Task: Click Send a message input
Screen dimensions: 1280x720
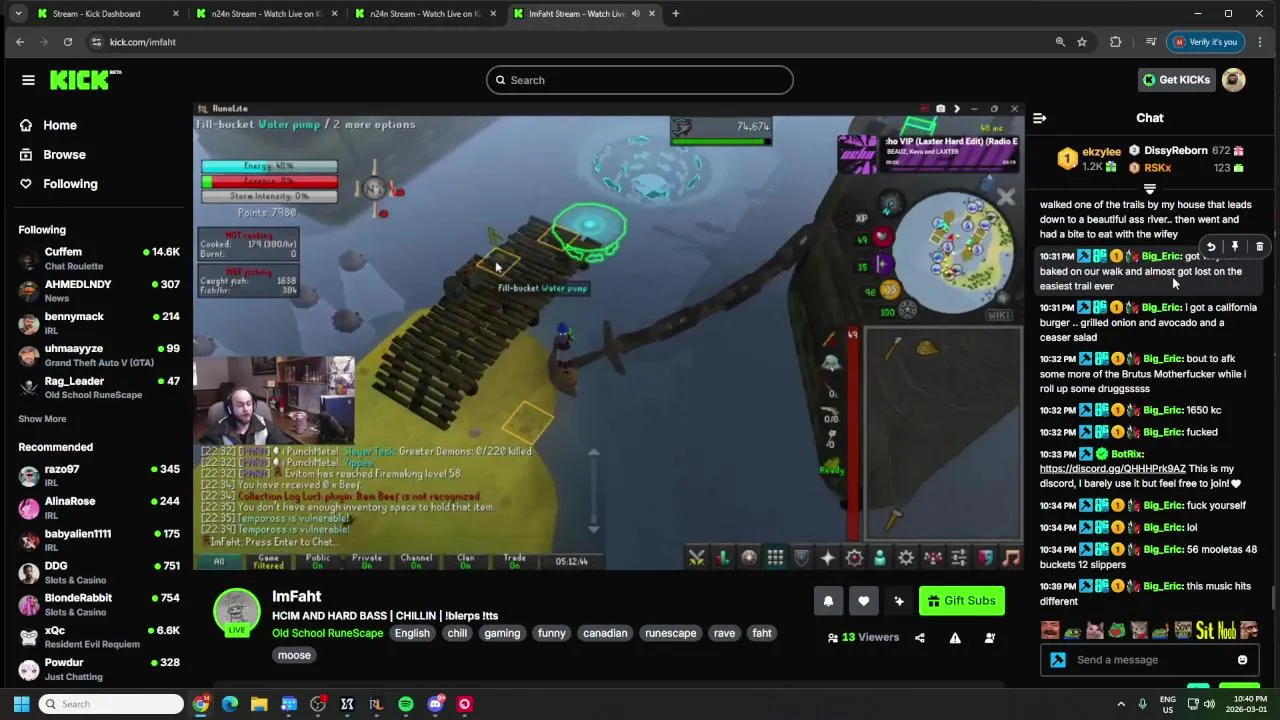Action: click(1150, 660)
